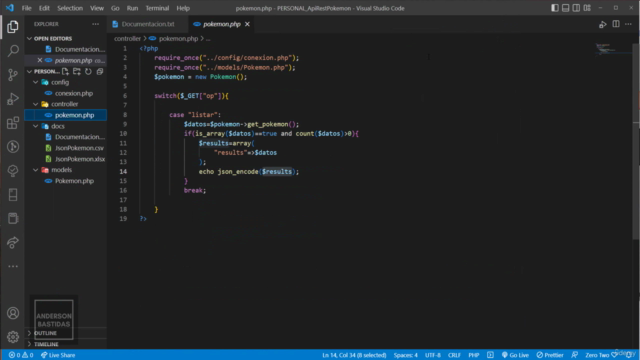Switch to the Documentacion.txt tab
Image resolution: width=640 pixels, height=360 pixels.
(x=147, y=24)
